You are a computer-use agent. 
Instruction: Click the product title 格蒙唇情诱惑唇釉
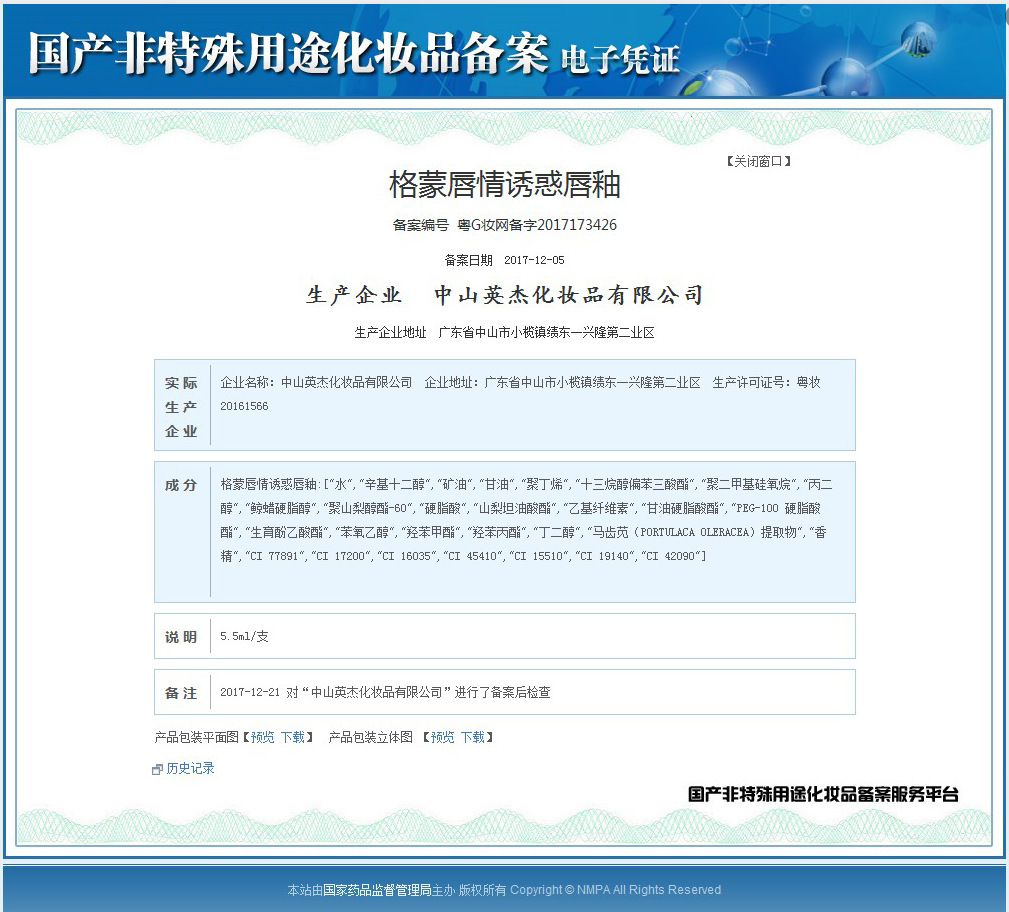504,185
